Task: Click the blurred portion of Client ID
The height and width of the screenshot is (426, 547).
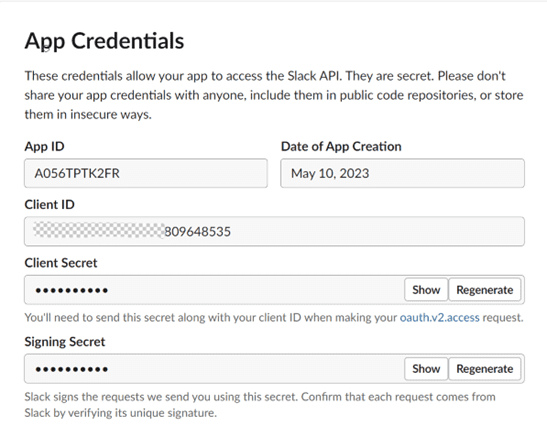Action: pos(99,231)
